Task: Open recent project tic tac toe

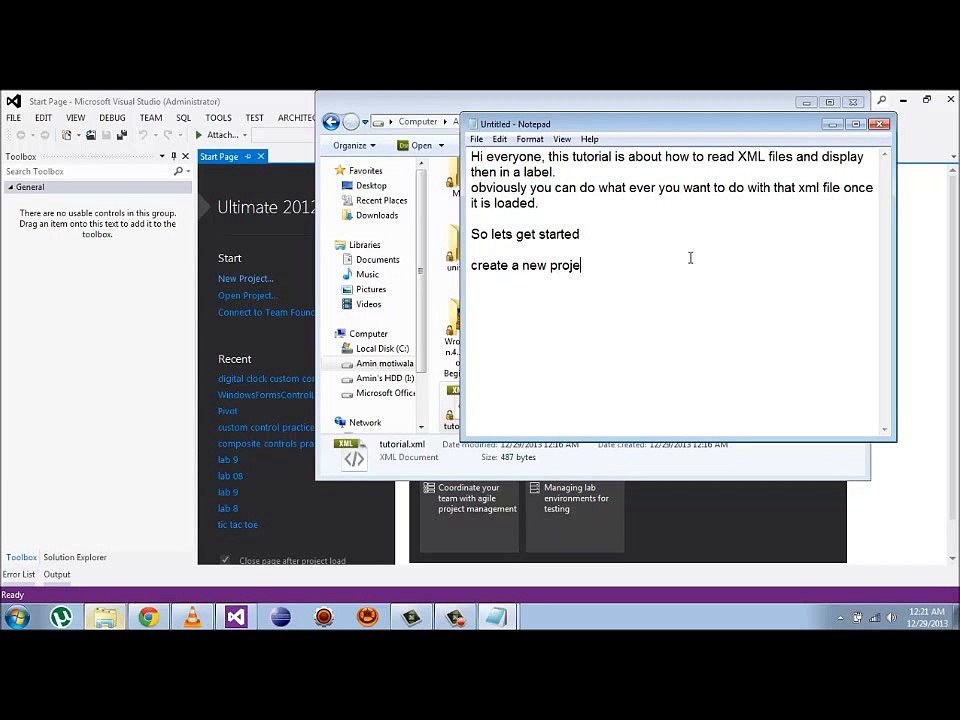Action: pos(238,525)
